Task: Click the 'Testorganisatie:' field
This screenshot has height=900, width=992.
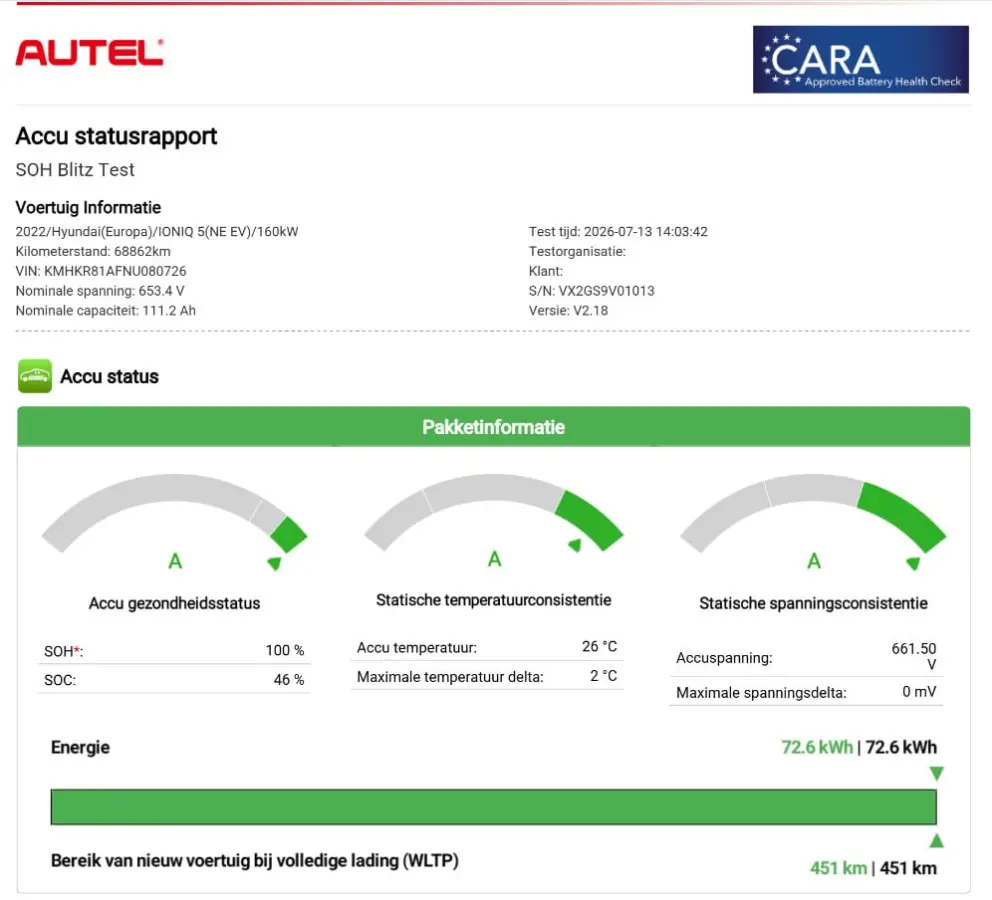Action: 577,251
